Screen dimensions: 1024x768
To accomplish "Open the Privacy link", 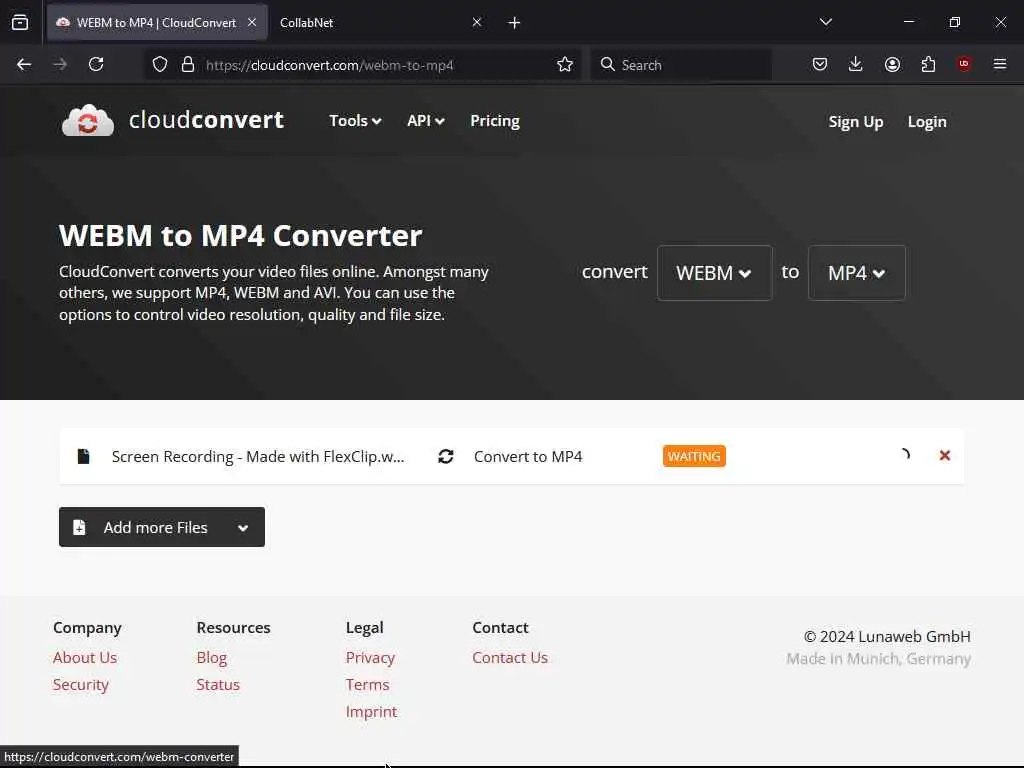I will (x=370, y=658).
